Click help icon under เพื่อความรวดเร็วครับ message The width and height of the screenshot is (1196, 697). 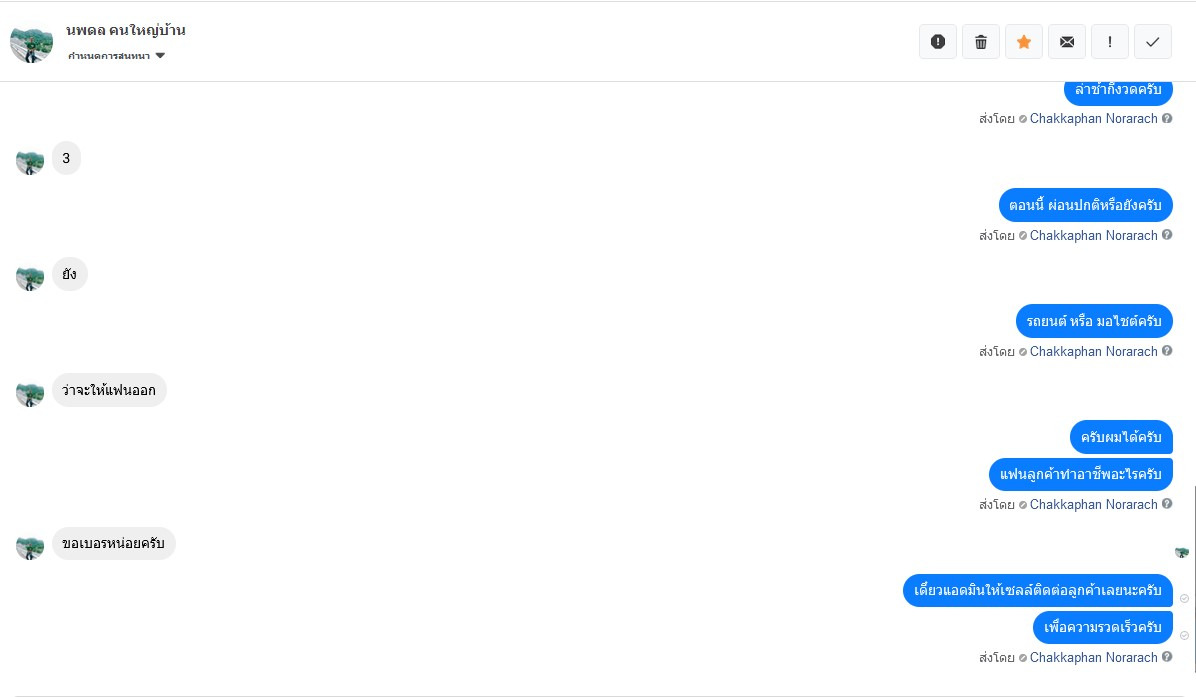pyautogui.click(x=1167, y=658)
